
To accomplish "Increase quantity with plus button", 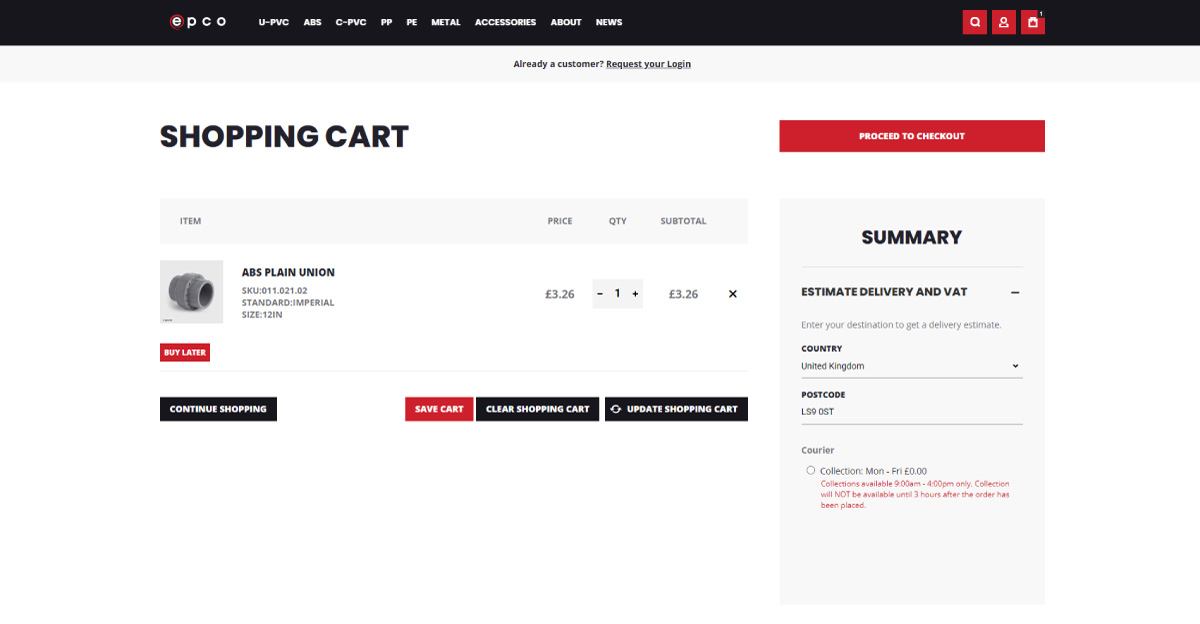I will pos(635,294).
